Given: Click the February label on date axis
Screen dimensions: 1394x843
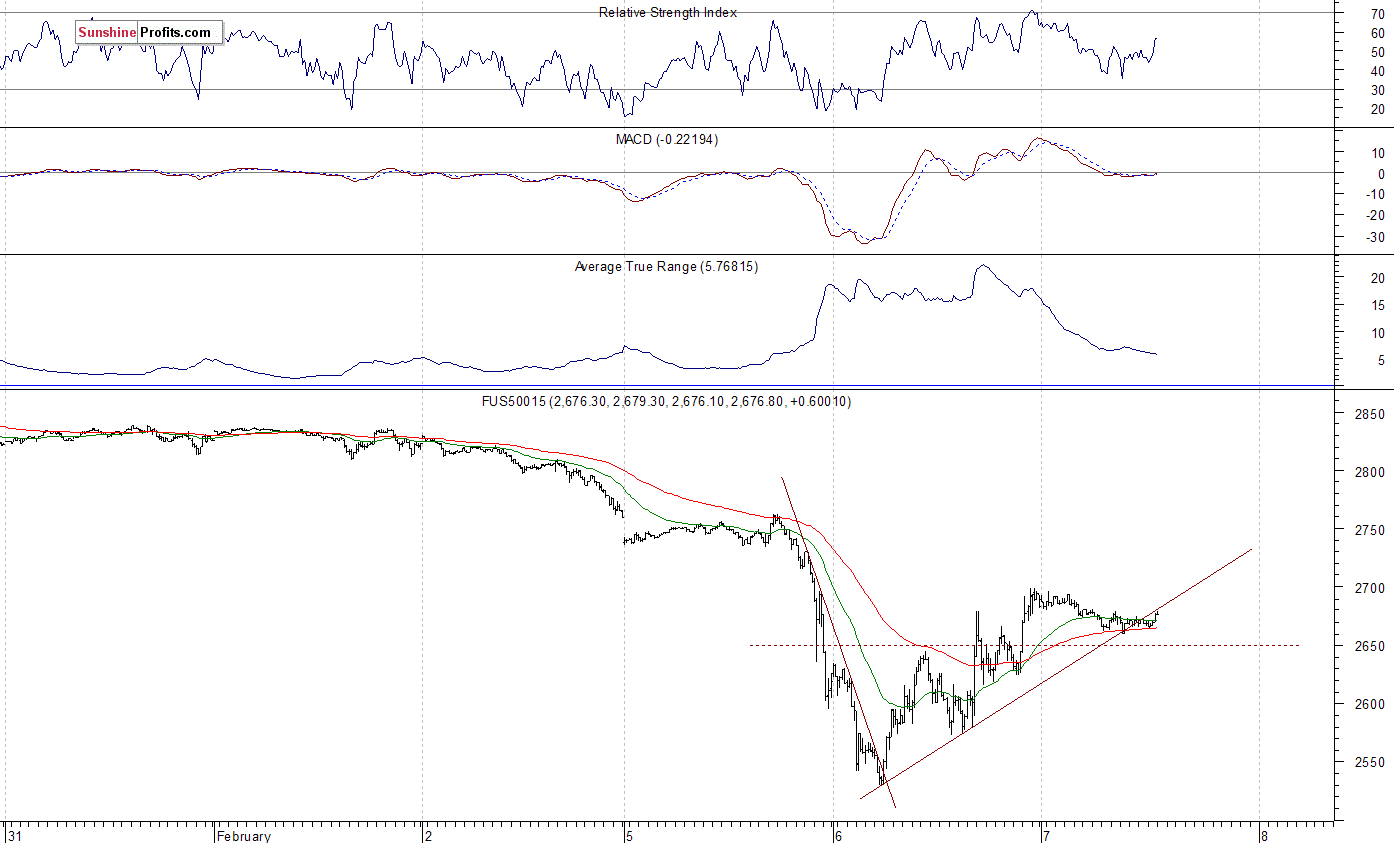Looking at the screenshot, I should [x=244, y=835].
